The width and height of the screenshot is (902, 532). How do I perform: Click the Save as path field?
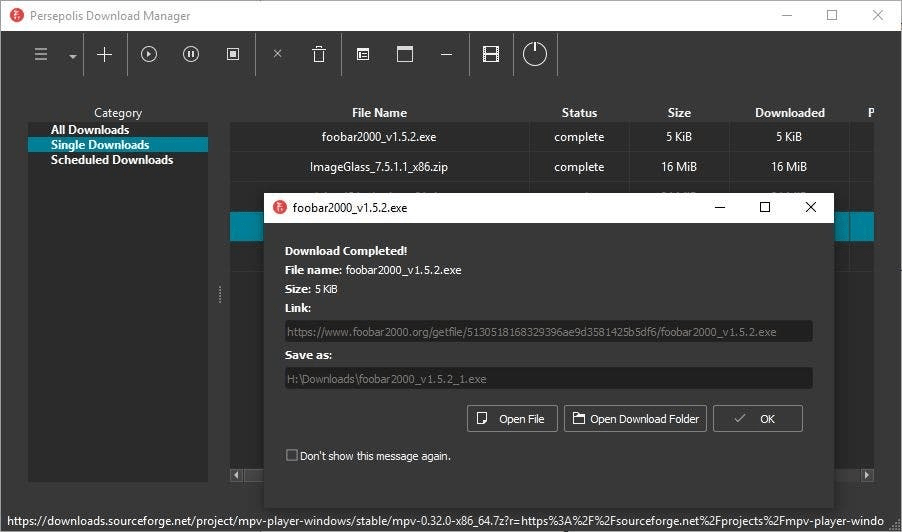548,379
